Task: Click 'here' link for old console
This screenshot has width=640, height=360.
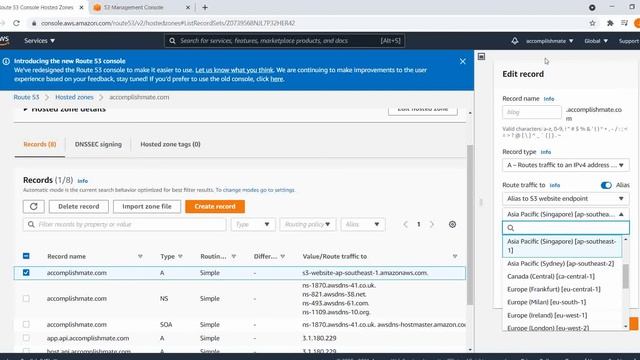Action: [276, 79]
